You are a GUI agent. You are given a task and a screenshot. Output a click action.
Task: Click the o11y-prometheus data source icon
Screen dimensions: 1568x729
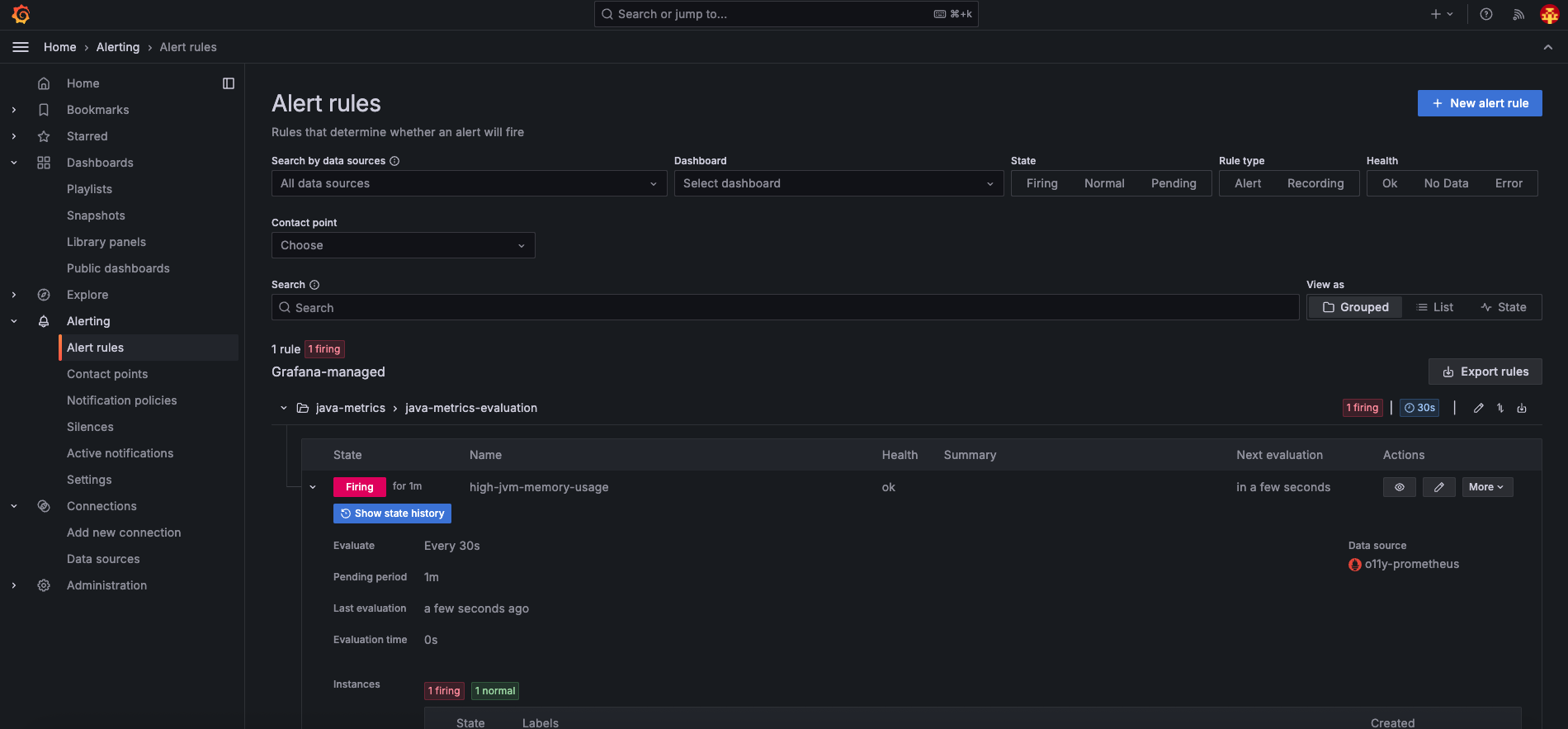1355,565
